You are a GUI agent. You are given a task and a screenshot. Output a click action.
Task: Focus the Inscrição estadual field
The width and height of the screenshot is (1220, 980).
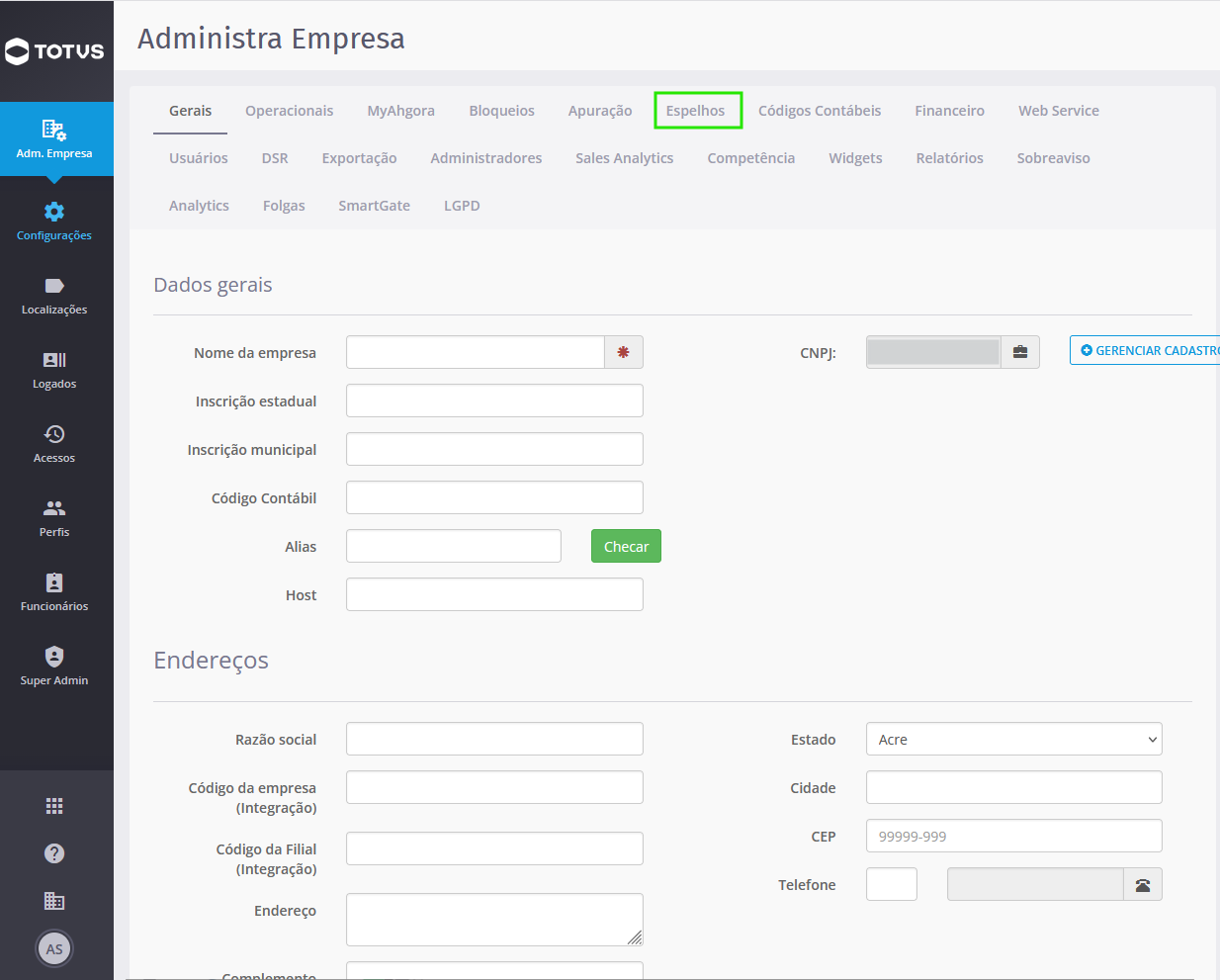(x=494, y=401)
